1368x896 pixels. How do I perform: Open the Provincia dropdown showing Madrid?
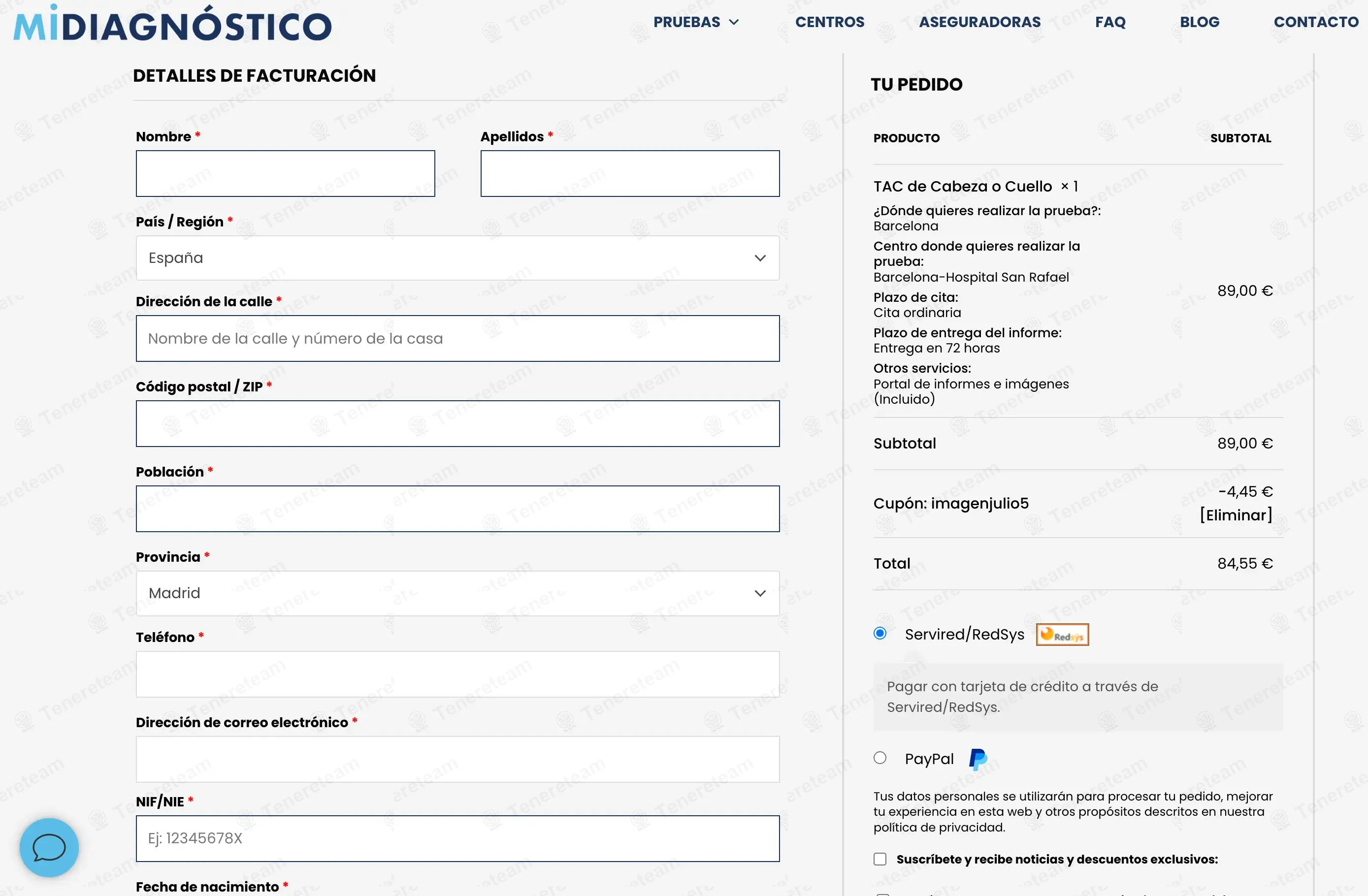(x=457, y=593)
